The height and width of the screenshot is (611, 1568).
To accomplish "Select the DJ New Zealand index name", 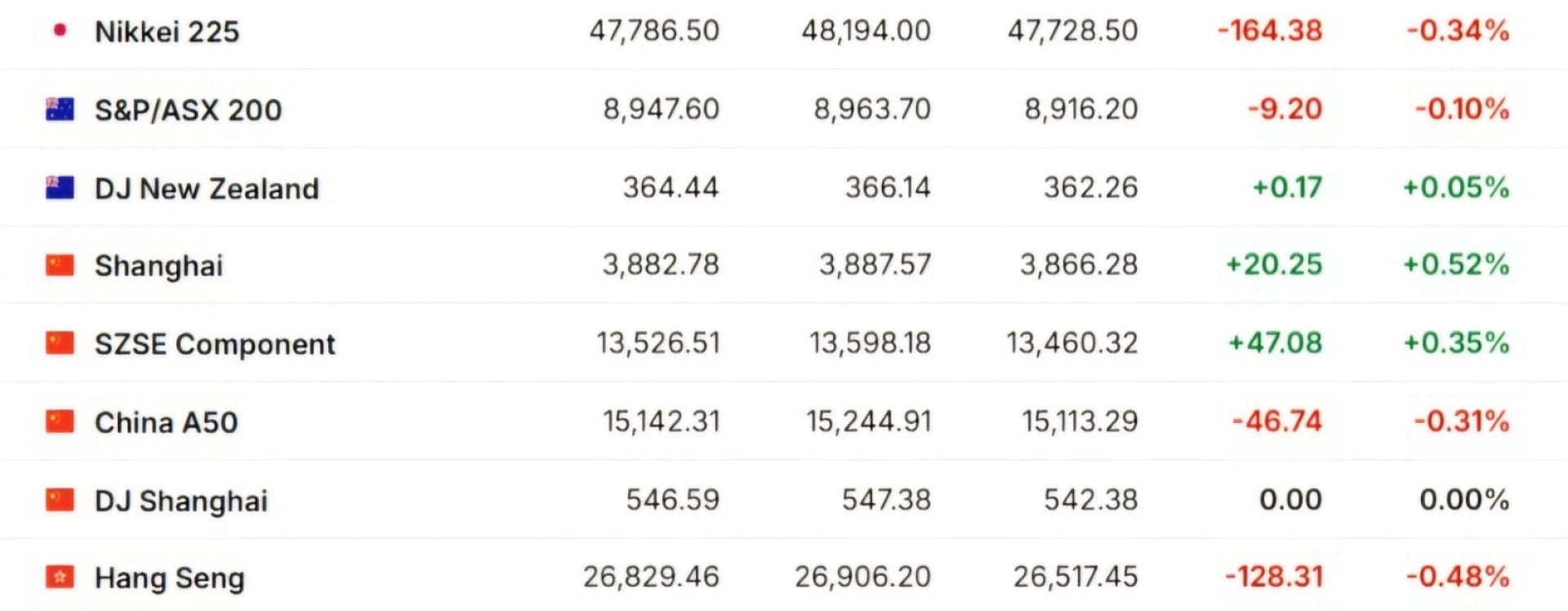I will coord(207,189).
